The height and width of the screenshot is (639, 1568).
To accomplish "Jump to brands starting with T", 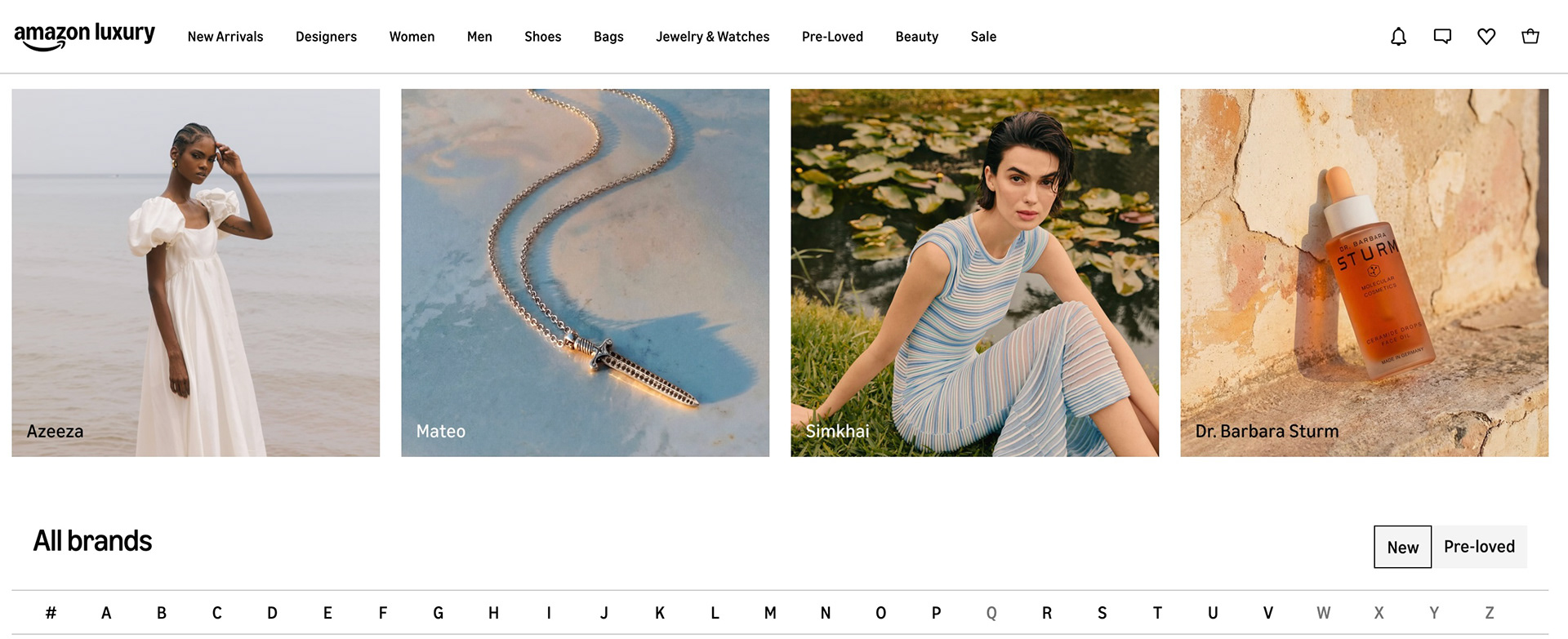I will coord(1157,613).
